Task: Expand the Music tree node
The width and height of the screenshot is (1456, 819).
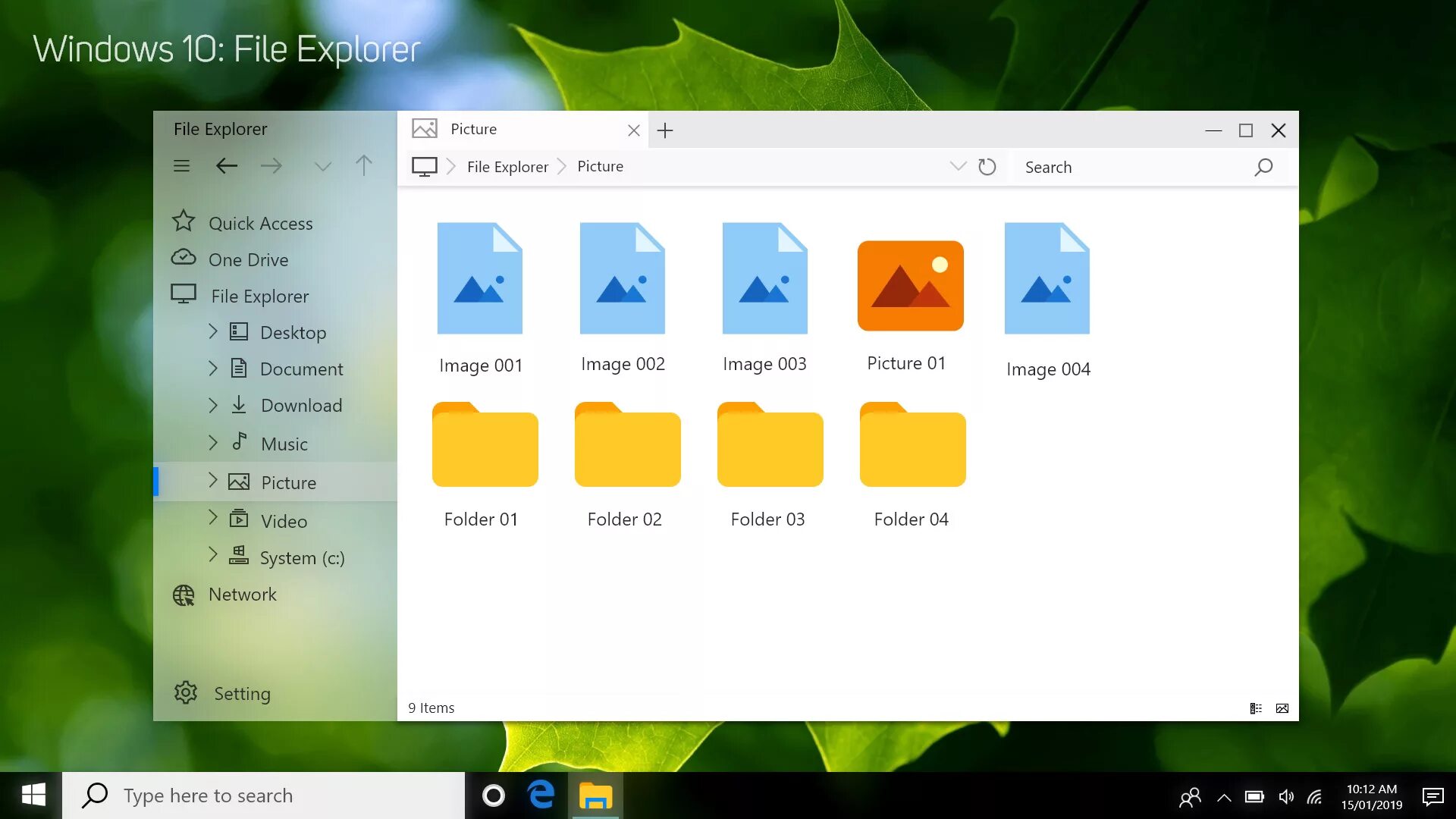Action: (x=213, y=443)
